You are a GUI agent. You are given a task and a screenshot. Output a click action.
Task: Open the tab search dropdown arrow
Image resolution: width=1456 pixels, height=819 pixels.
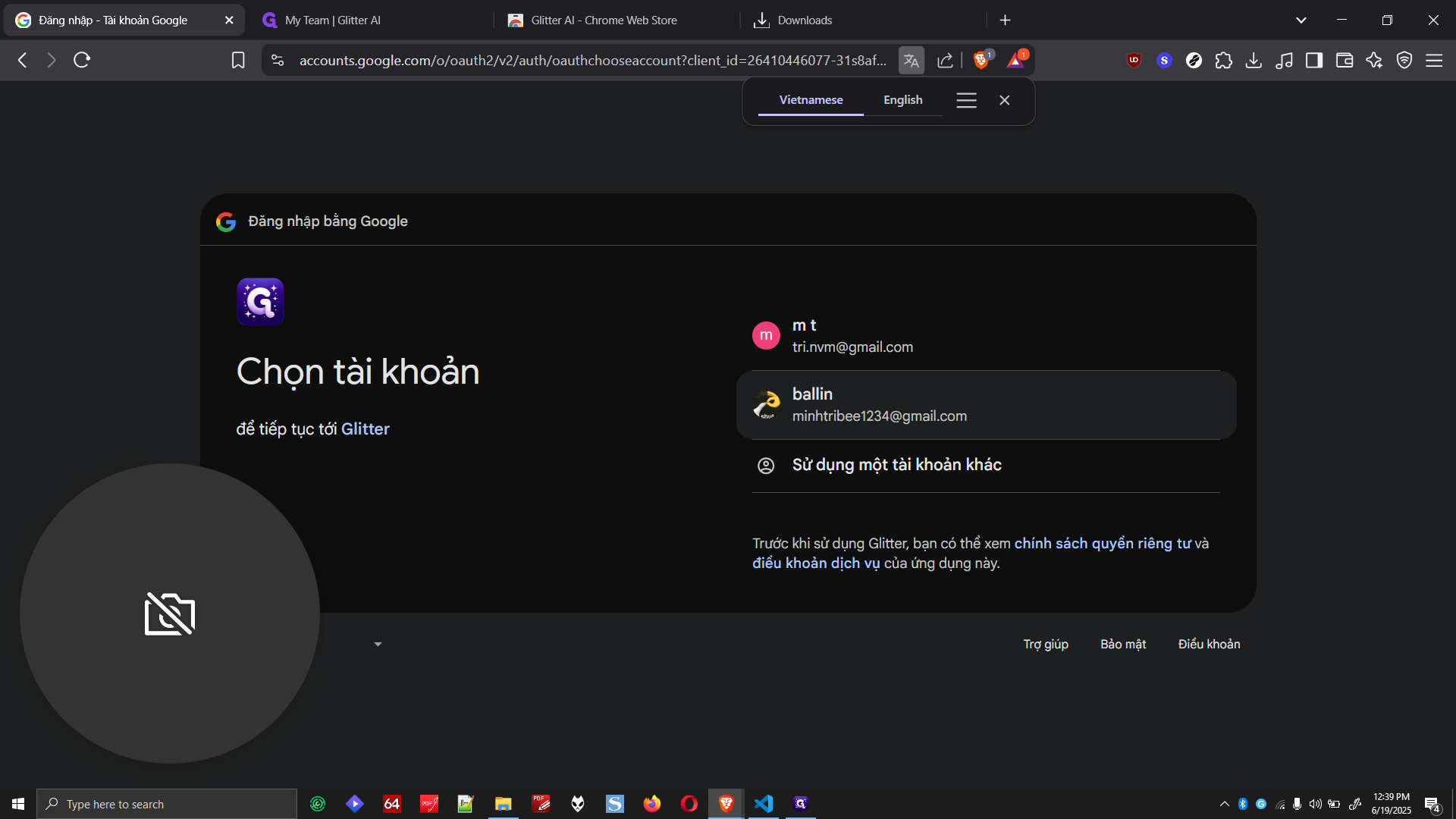(1301, 20)
